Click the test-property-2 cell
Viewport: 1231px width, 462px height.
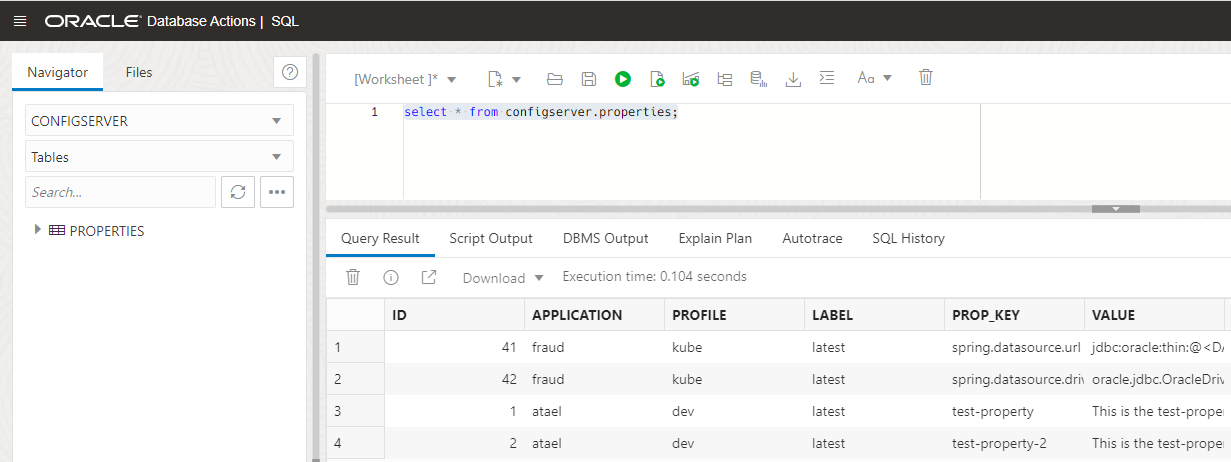[x=1015, y=443]
